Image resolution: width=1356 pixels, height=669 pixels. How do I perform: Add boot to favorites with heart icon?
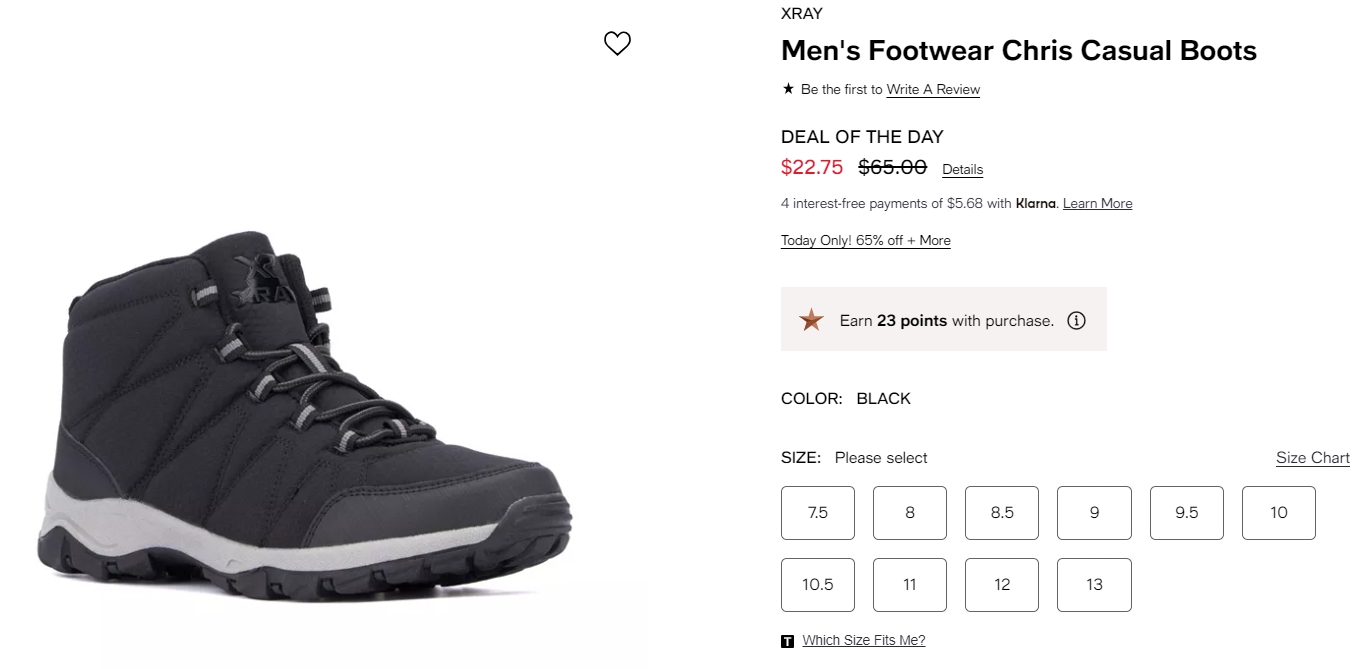click(617, 43)
